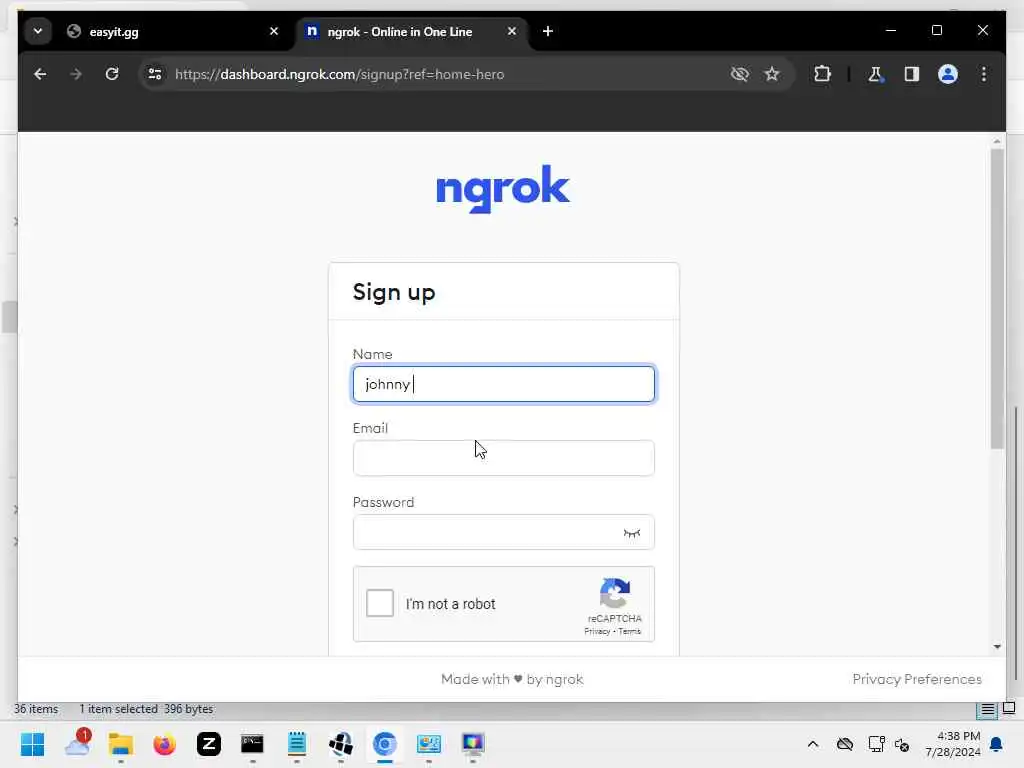Open reCAPTCHA Privacy link
The image size is (1024, 768).
click(597, 632)
